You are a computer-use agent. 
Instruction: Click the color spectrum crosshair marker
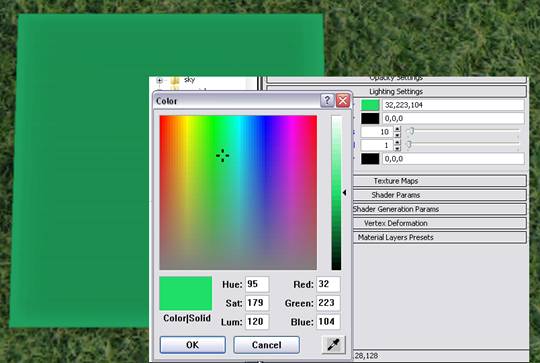coord(222,156)
